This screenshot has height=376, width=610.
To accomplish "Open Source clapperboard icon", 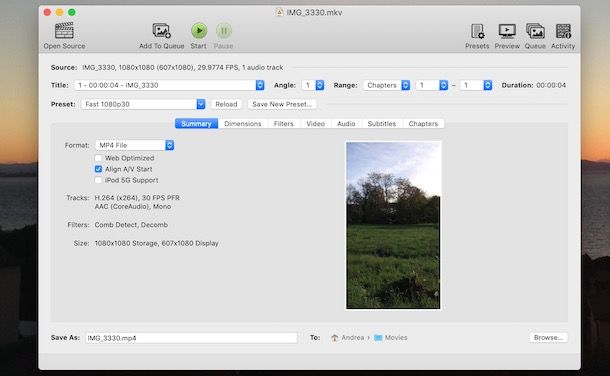I will coord(64,31).
